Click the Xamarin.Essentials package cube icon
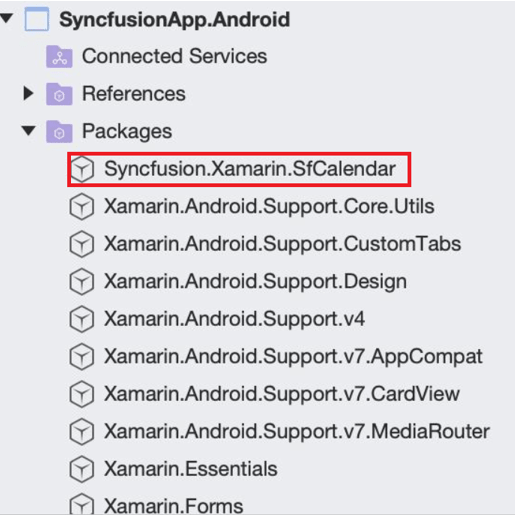 (82, 469)
